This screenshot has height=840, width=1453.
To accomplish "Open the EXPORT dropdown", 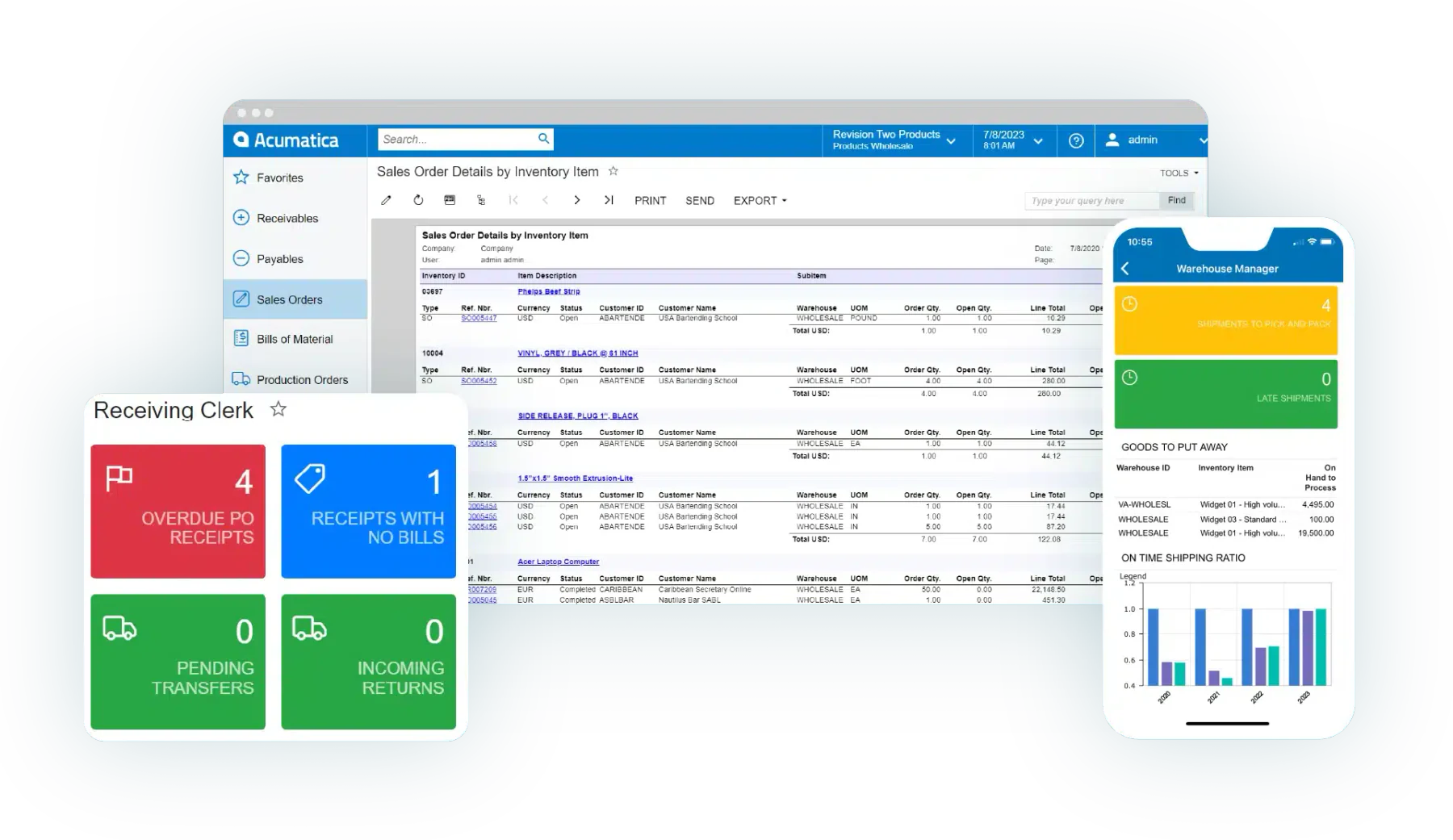I will click(760, 200).
